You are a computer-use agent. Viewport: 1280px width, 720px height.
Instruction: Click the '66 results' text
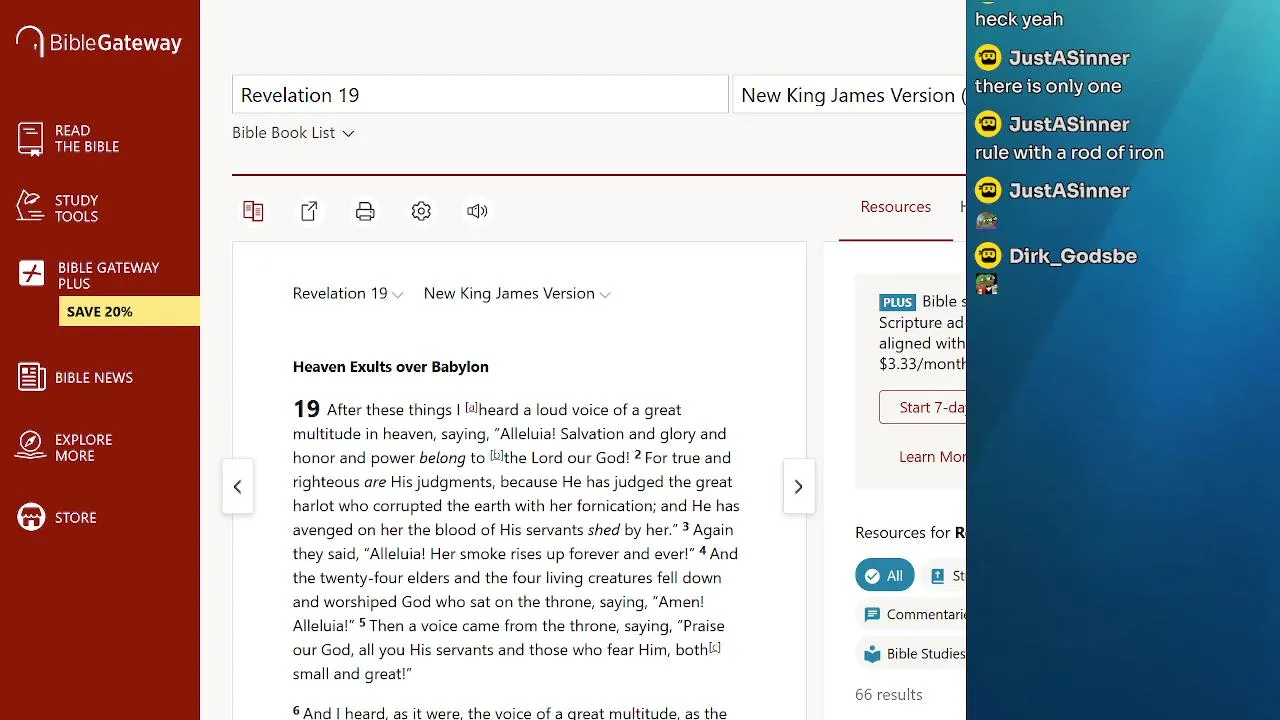click(889, 694)
